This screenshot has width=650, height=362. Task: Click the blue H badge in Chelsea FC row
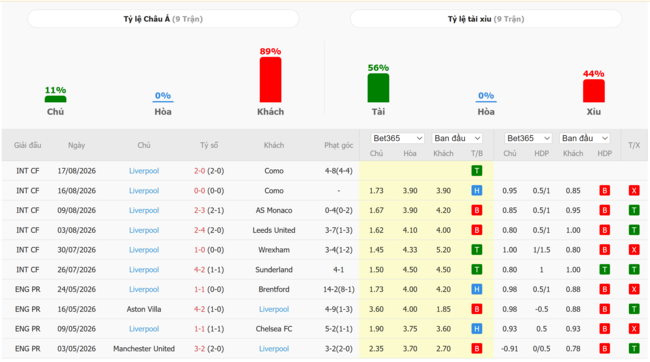[477, 329]
